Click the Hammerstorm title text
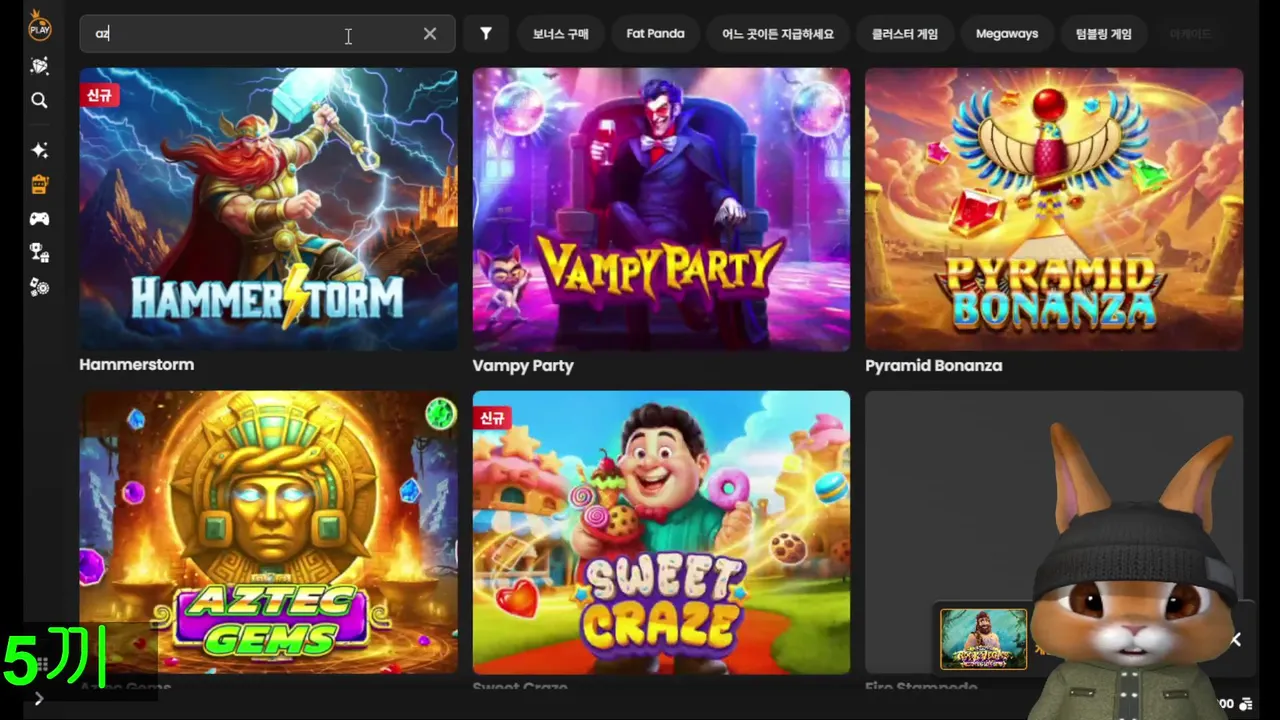The image size is (1280, 720). click(x=137, y=365)
